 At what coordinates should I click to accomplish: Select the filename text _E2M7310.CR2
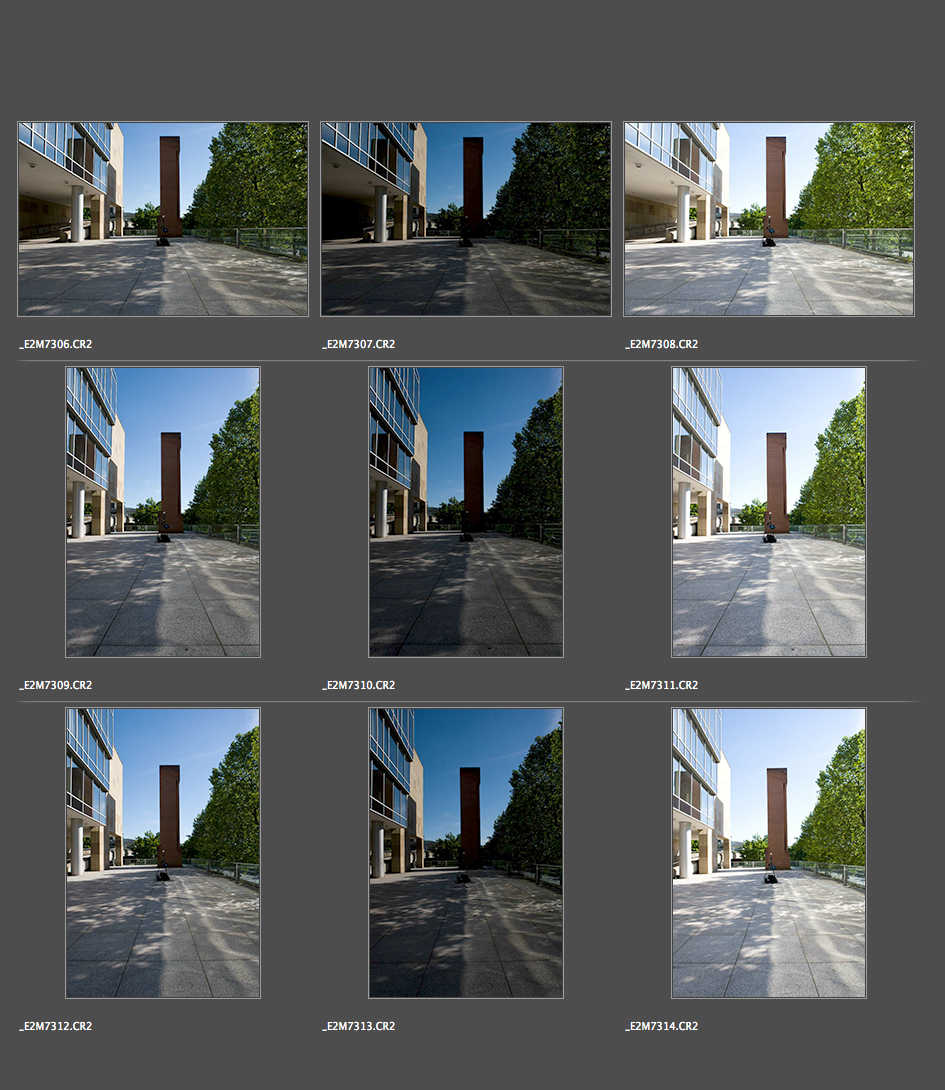359,685
